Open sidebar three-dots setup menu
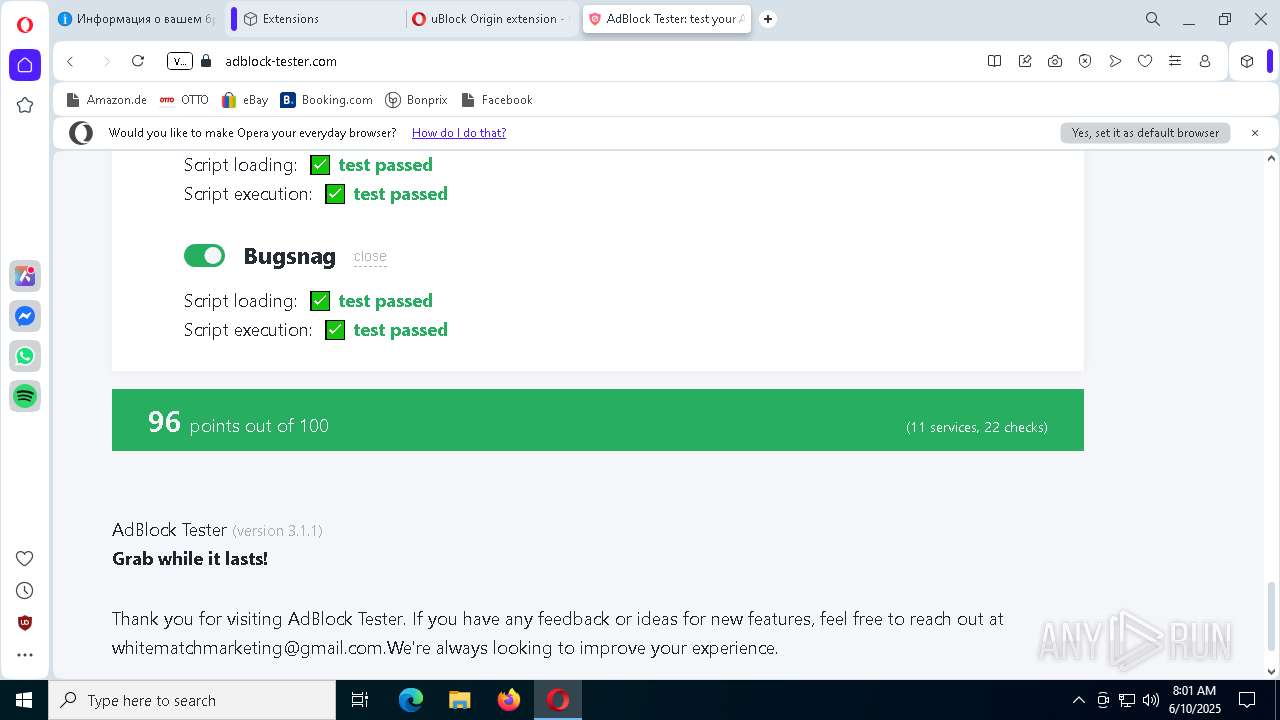 [25, 655]
